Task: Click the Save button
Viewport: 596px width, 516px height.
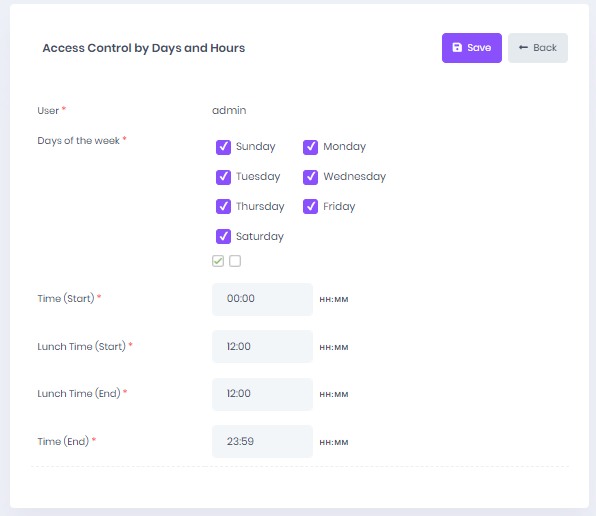Action: (x=472, y=48)
